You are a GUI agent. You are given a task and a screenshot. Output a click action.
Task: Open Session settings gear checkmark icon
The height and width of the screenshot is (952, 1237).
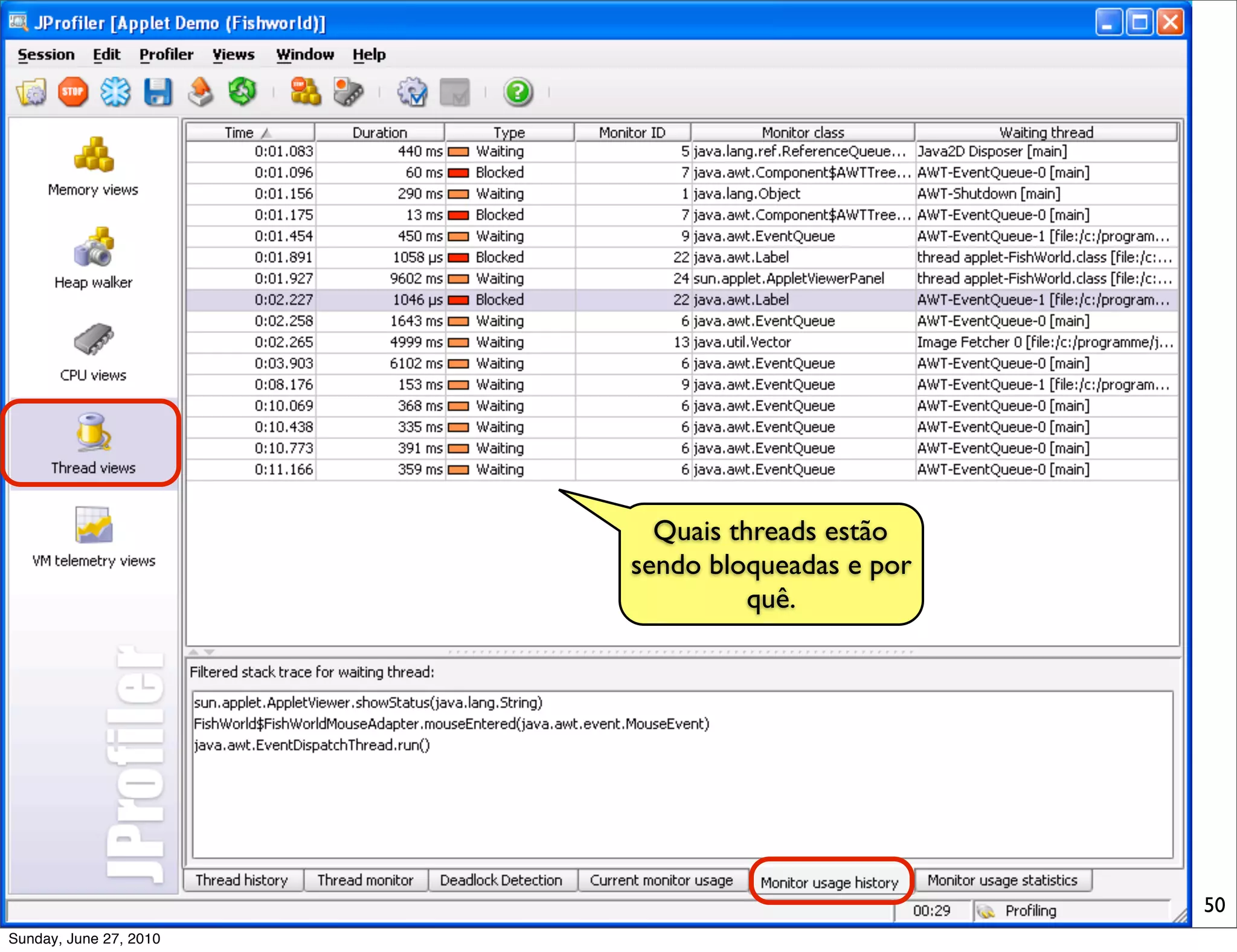click(x=412, y=92)
